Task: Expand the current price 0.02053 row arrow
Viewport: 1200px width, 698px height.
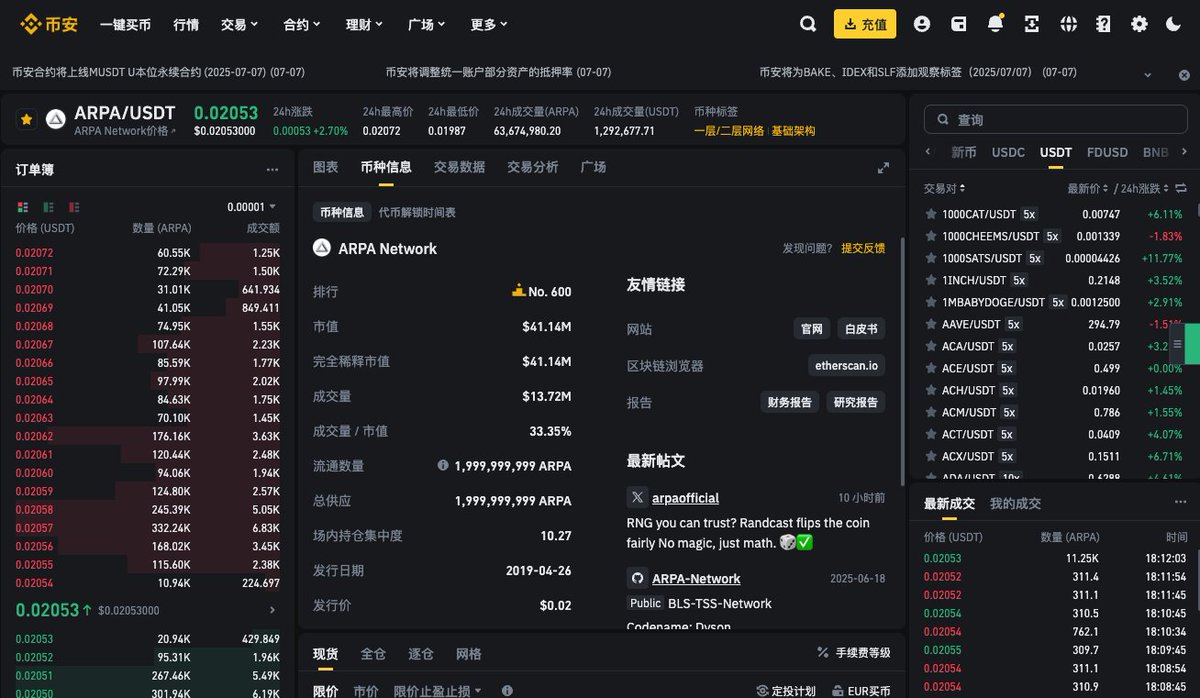Action: point(273,610)
